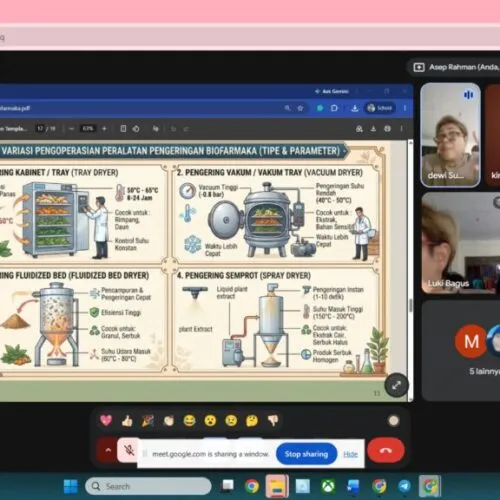Rotate the PDF page counterclockwise
Screen dimensions: 500x500
coord(136,129)
